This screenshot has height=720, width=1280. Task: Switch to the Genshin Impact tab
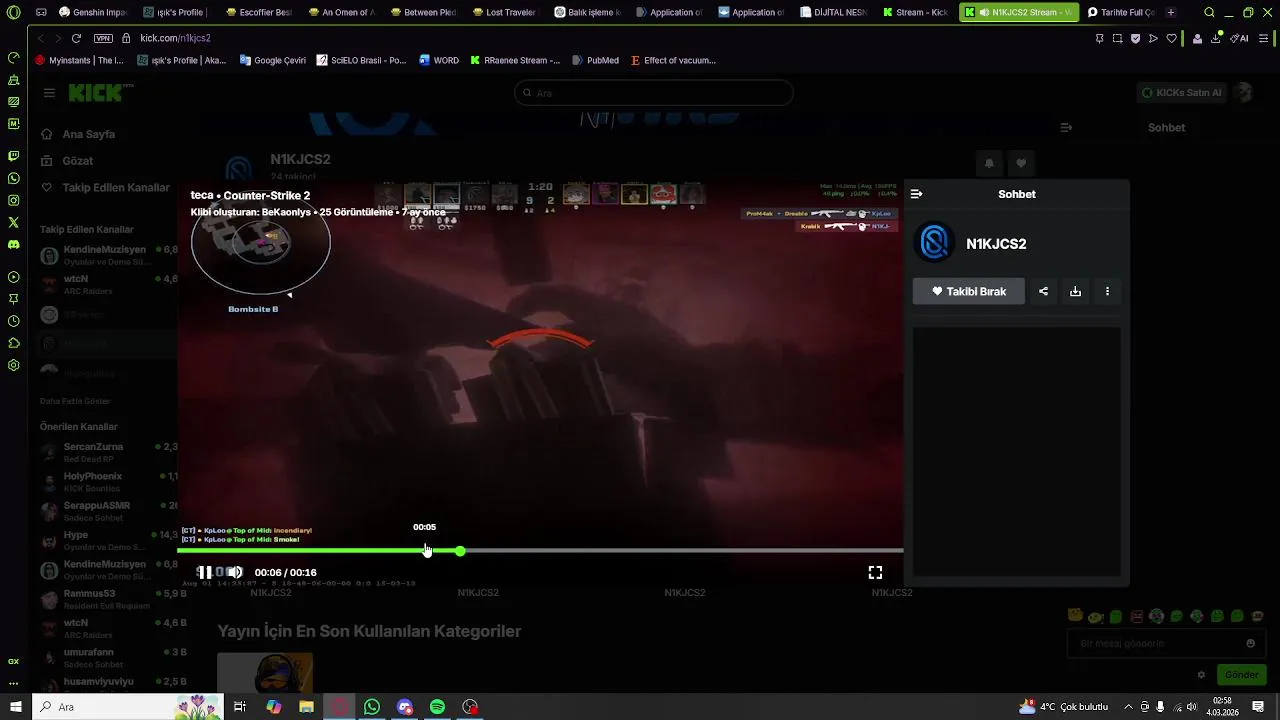[x=92, y=13]
